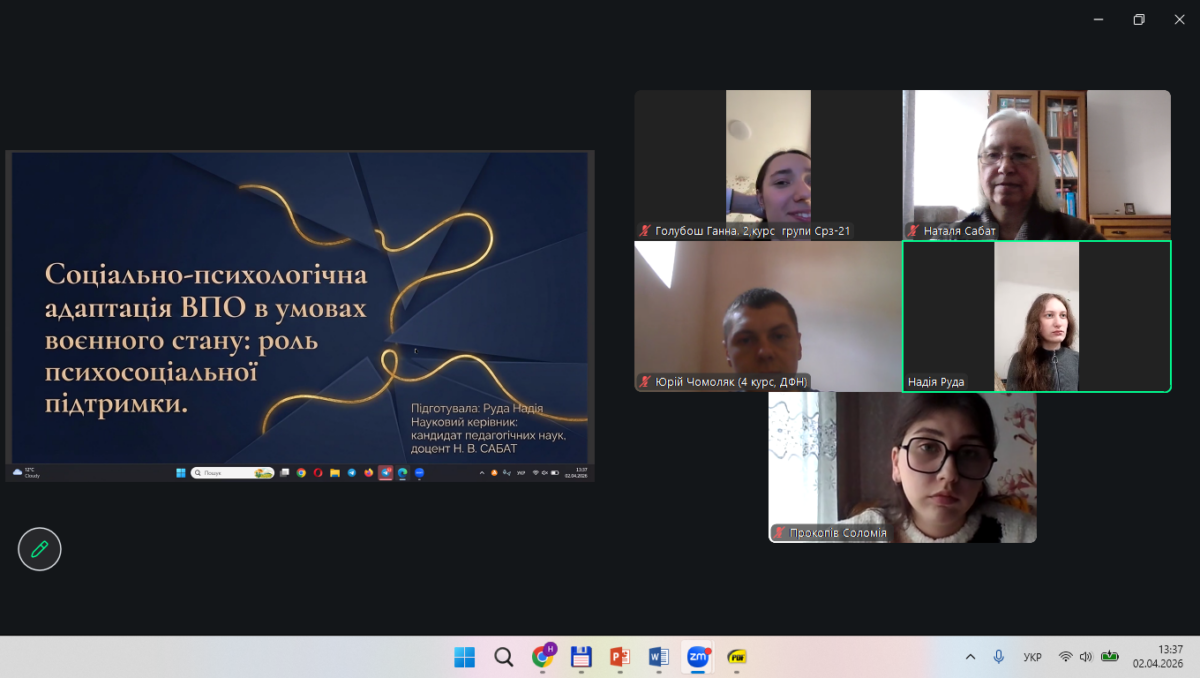Open the PDF app in the taskbar
The image size is (1200, 678).
(736, 657)
